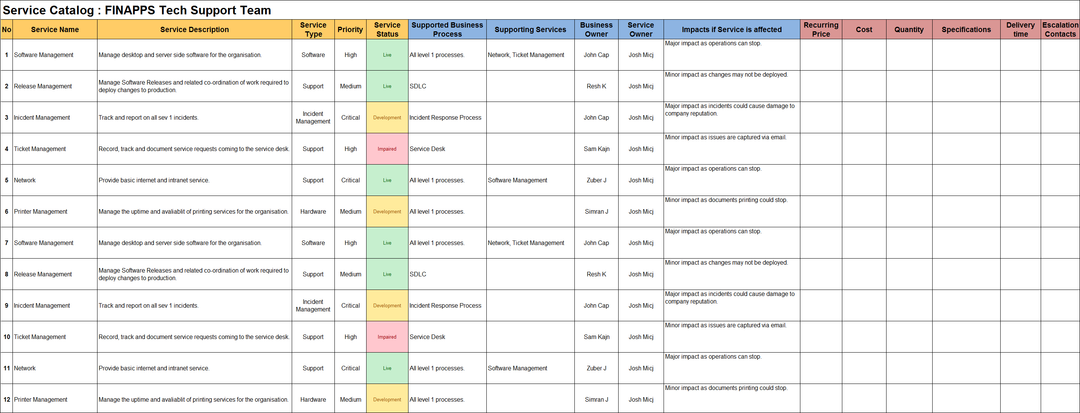Select "Network, Ticket Management" cell in row 7
The width and height of the screenshot is (1080, 413).
[529, 243]
